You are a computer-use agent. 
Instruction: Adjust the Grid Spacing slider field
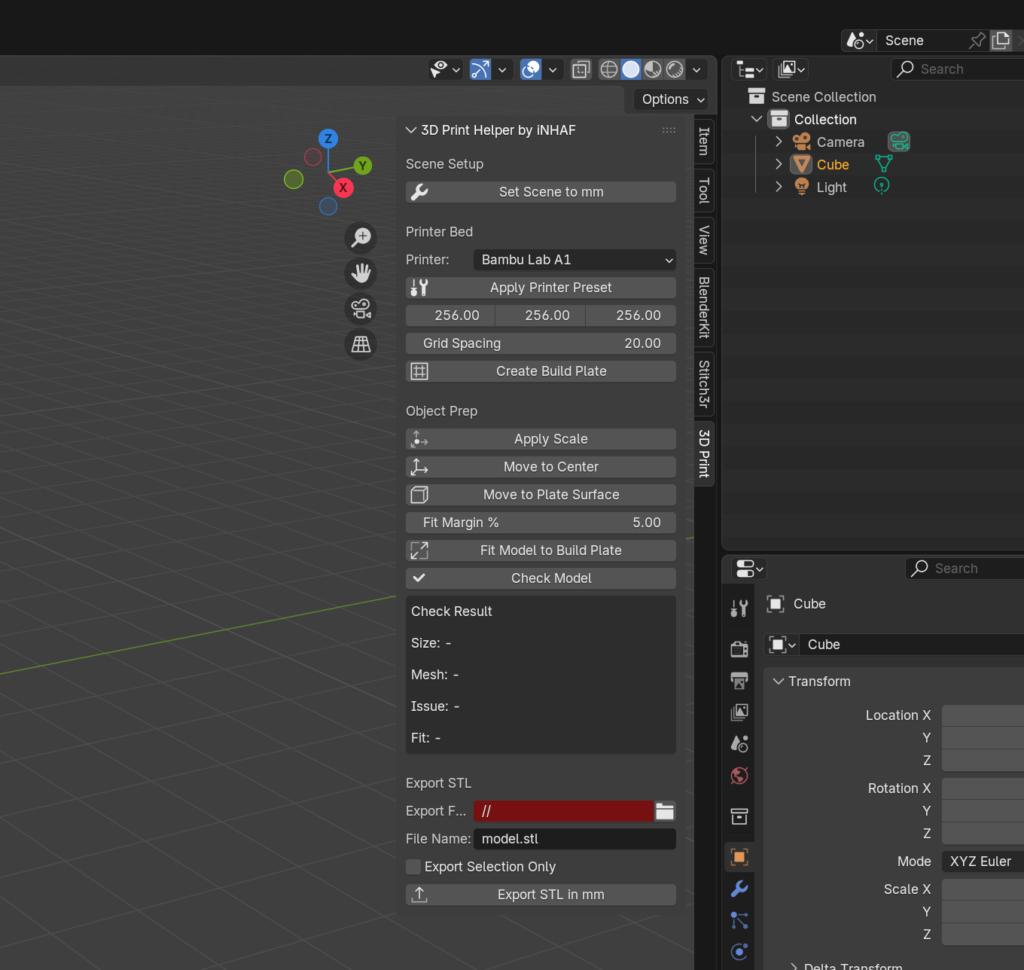(541, 344)
